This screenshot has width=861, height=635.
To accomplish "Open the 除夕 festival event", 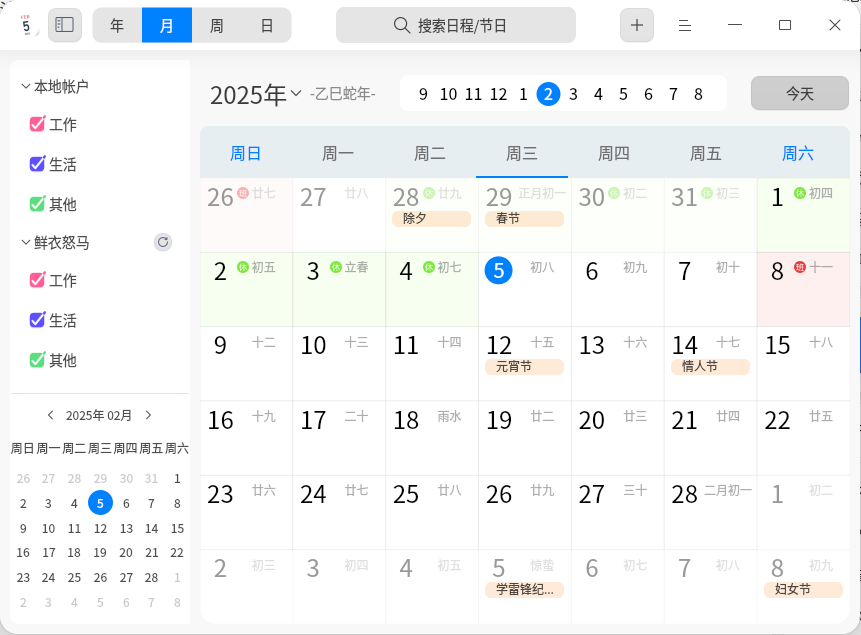I will click(431, 219).
